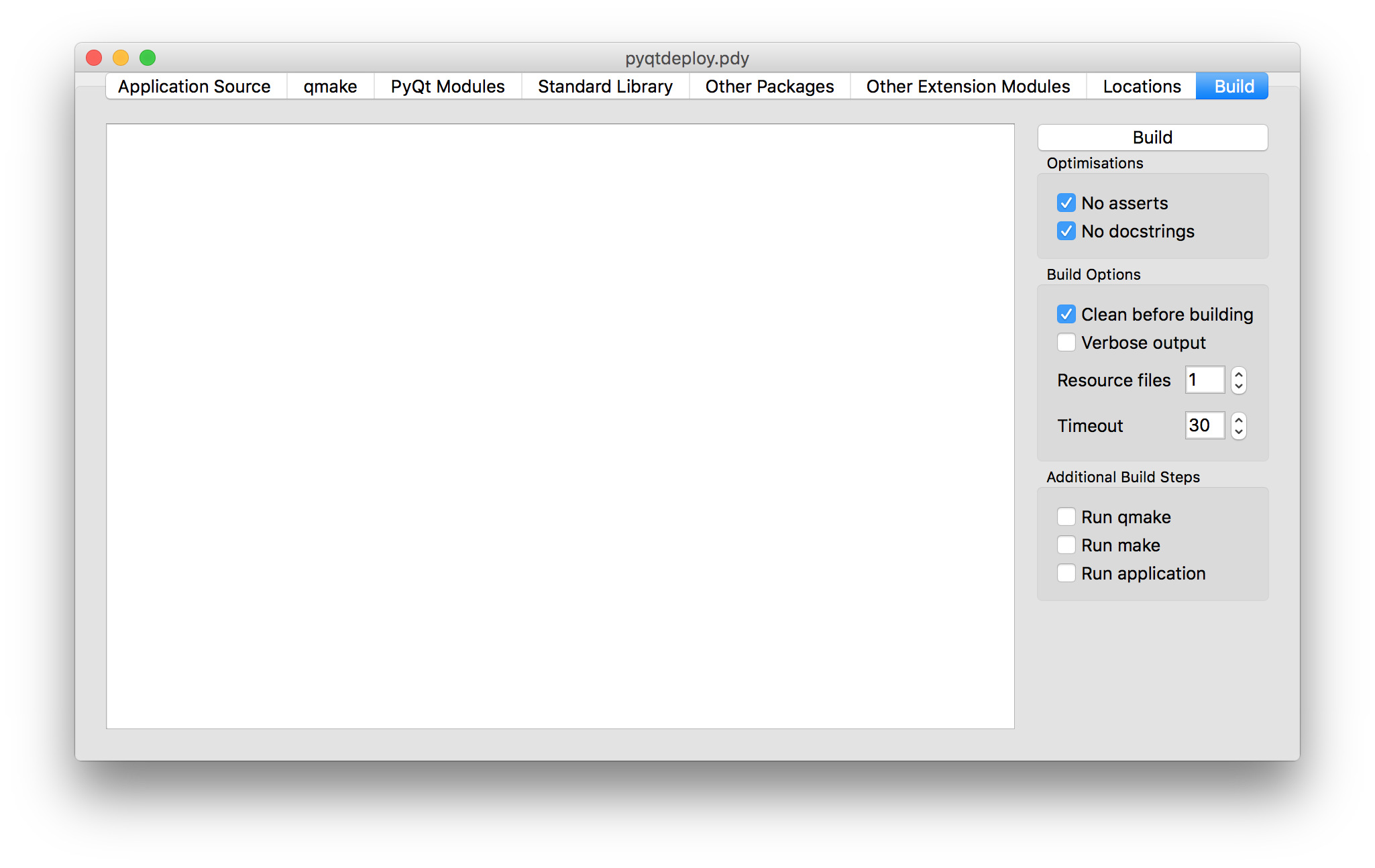Go to the Standard Library tab
Image resolution: width=1375 pixels, height=868 pixels.
point(605,87)
